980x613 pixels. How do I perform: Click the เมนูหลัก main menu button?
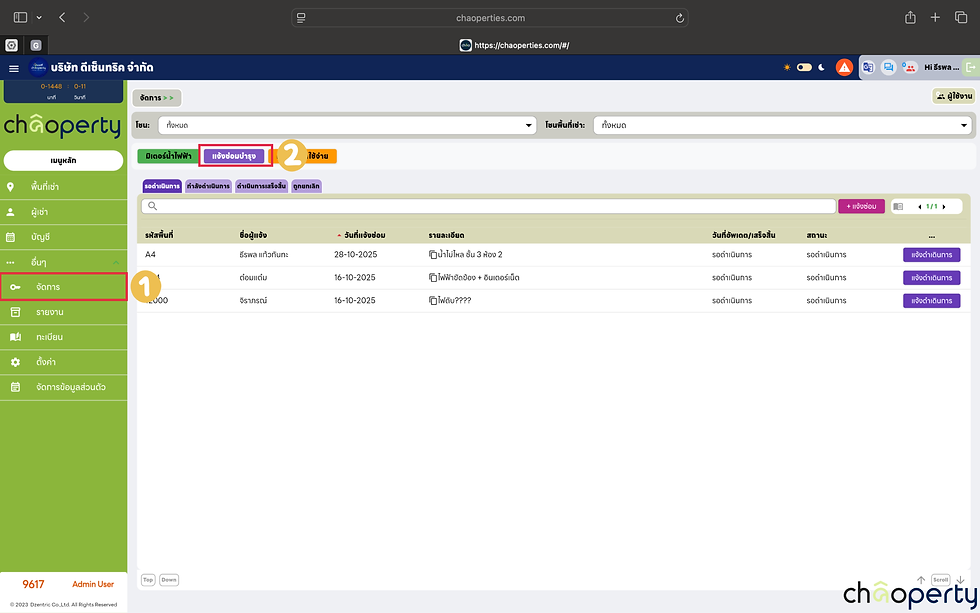tap(63, 161)
